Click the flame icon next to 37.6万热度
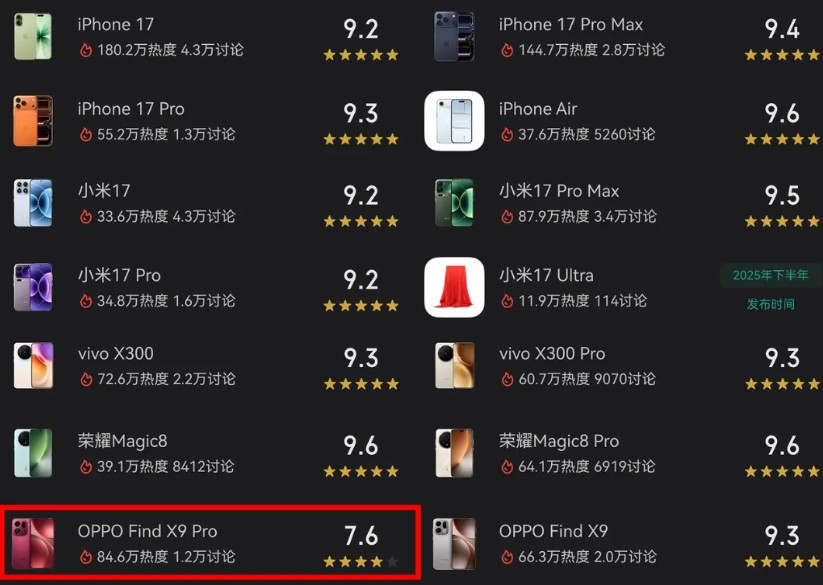823x585 pixels. tap(507, 134)
